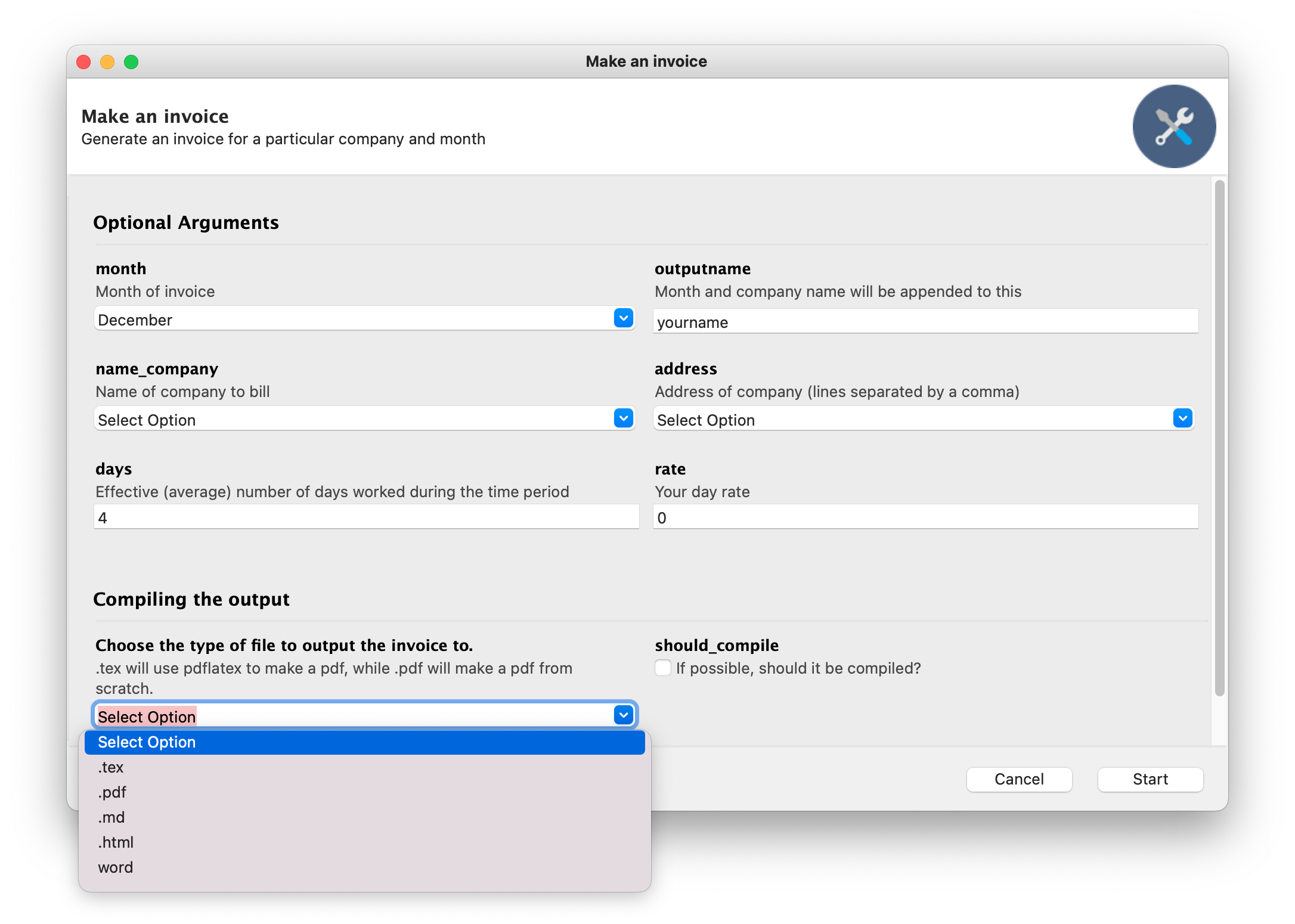Click the red close window button
The image size is (1295, 924).
point(83,62)
